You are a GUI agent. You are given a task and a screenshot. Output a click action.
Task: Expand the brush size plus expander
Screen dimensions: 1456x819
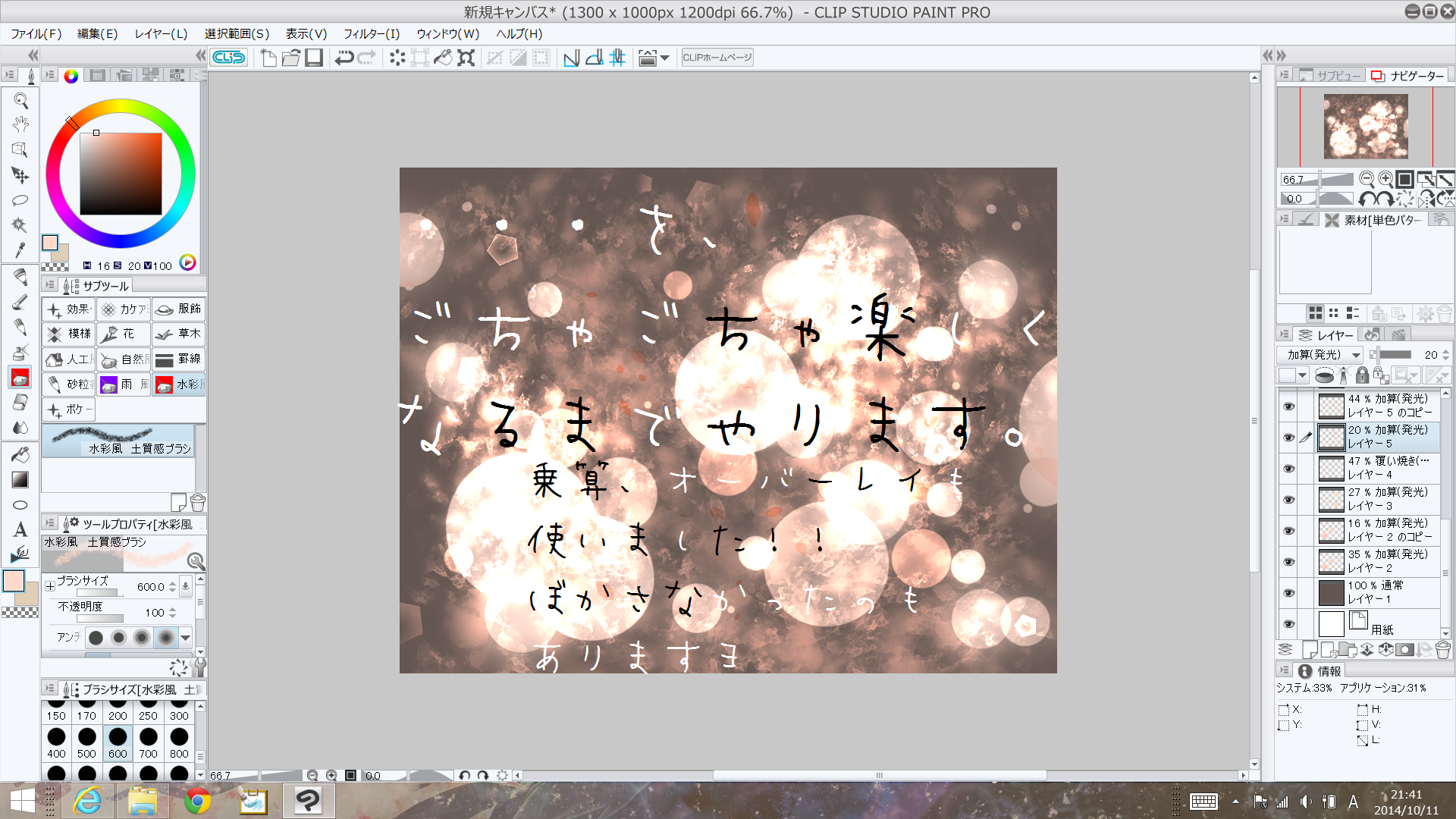50,586
